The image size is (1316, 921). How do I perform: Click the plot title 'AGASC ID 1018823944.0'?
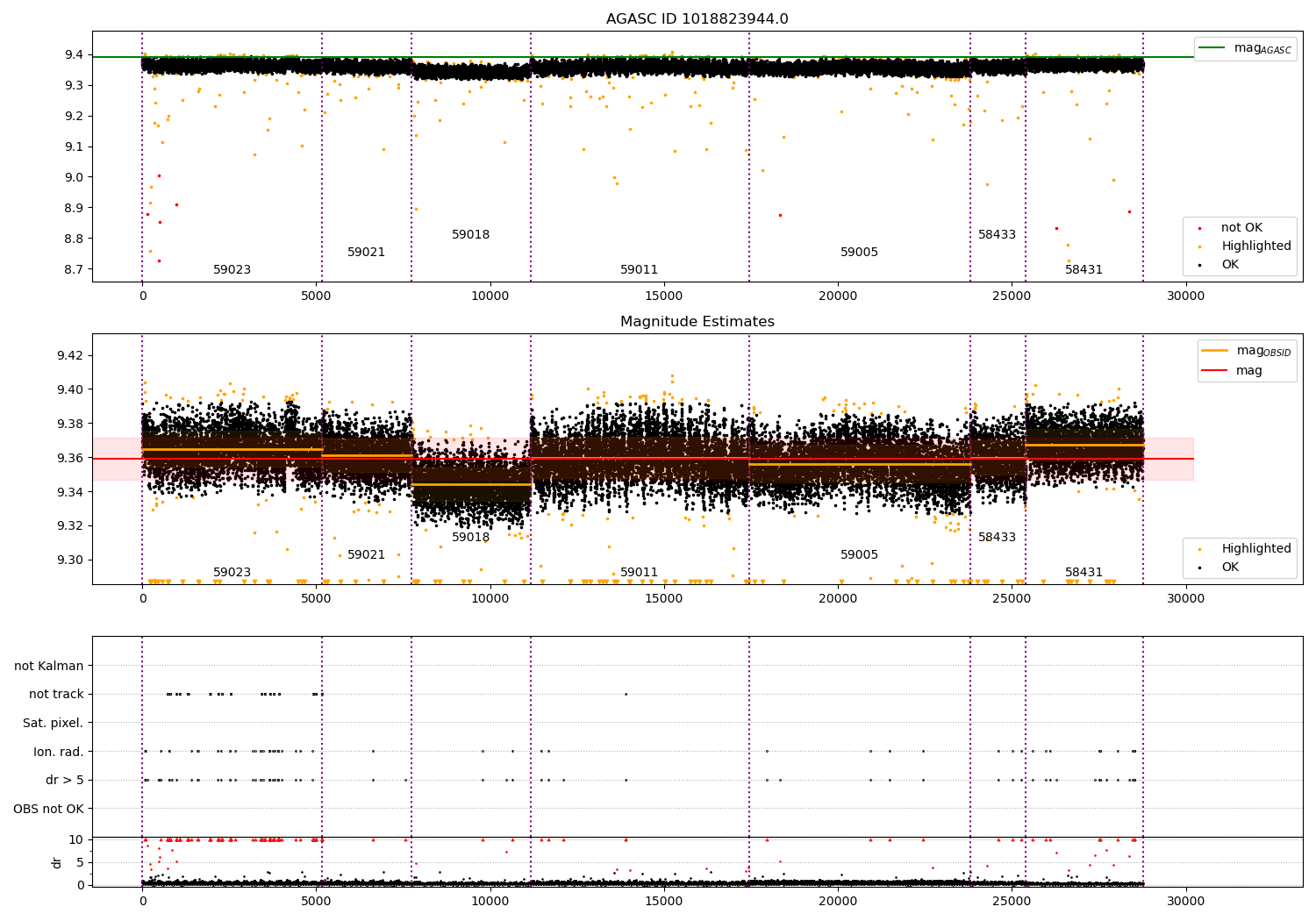pos(697,19)
